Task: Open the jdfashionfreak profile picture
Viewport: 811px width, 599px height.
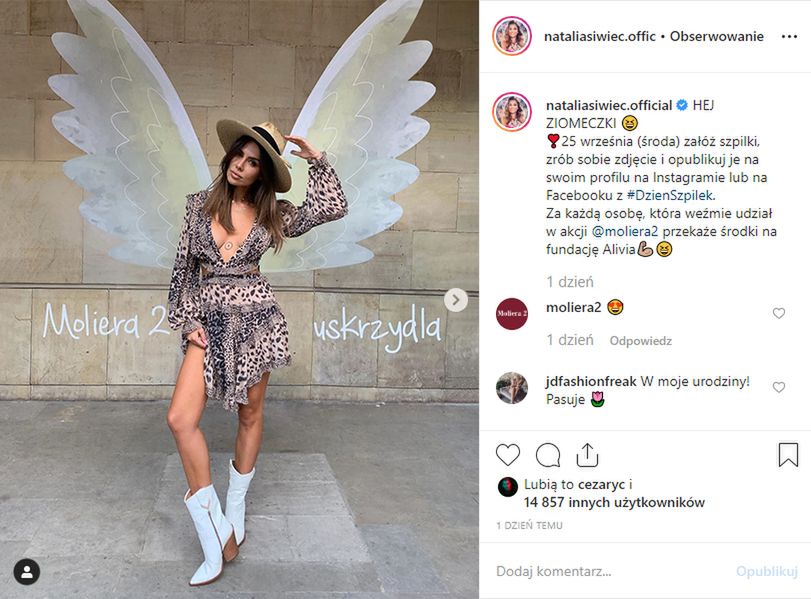Action: (512, 387)
